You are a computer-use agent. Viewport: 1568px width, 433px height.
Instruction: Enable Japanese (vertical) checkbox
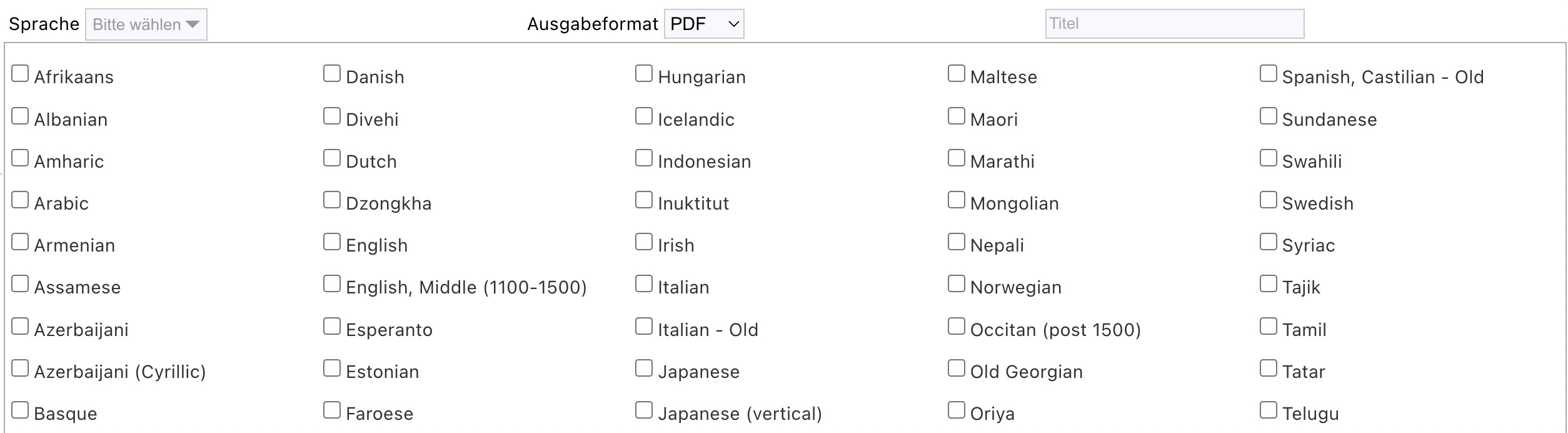(x=644, y=410)
